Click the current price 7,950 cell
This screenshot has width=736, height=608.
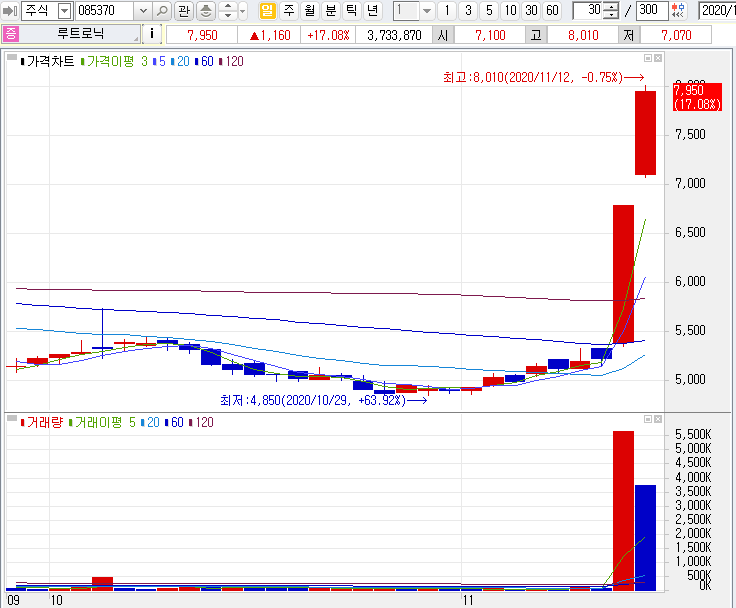tap(202, 35)
